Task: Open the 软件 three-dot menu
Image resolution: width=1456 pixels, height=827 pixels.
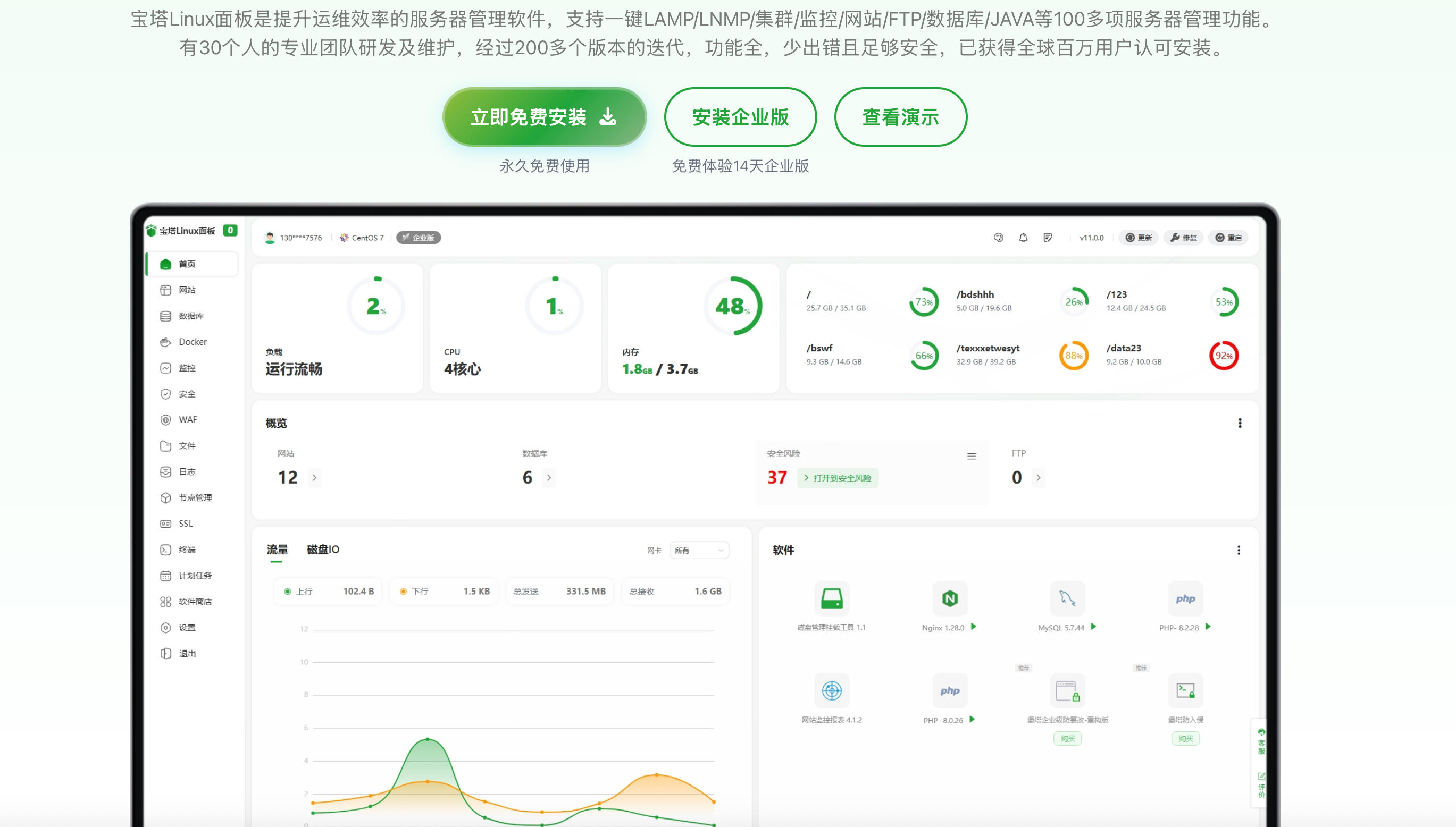Action: click(x=1239, y=551)
